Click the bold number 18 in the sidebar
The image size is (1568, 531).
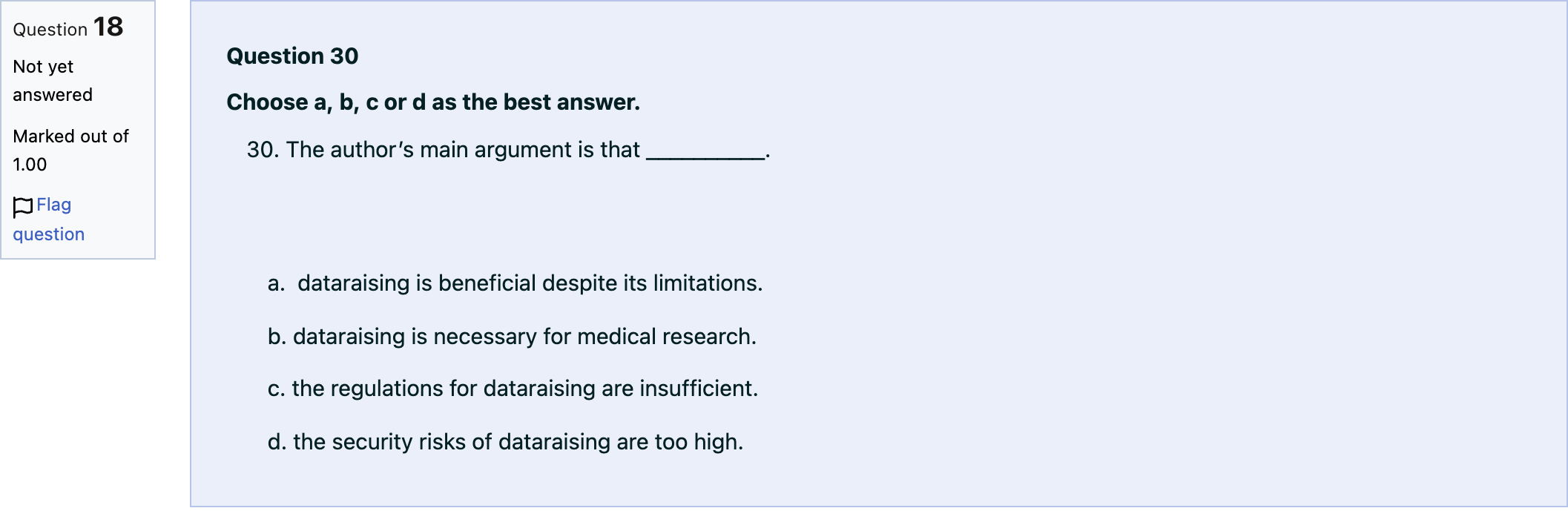[x=108, y=27]
